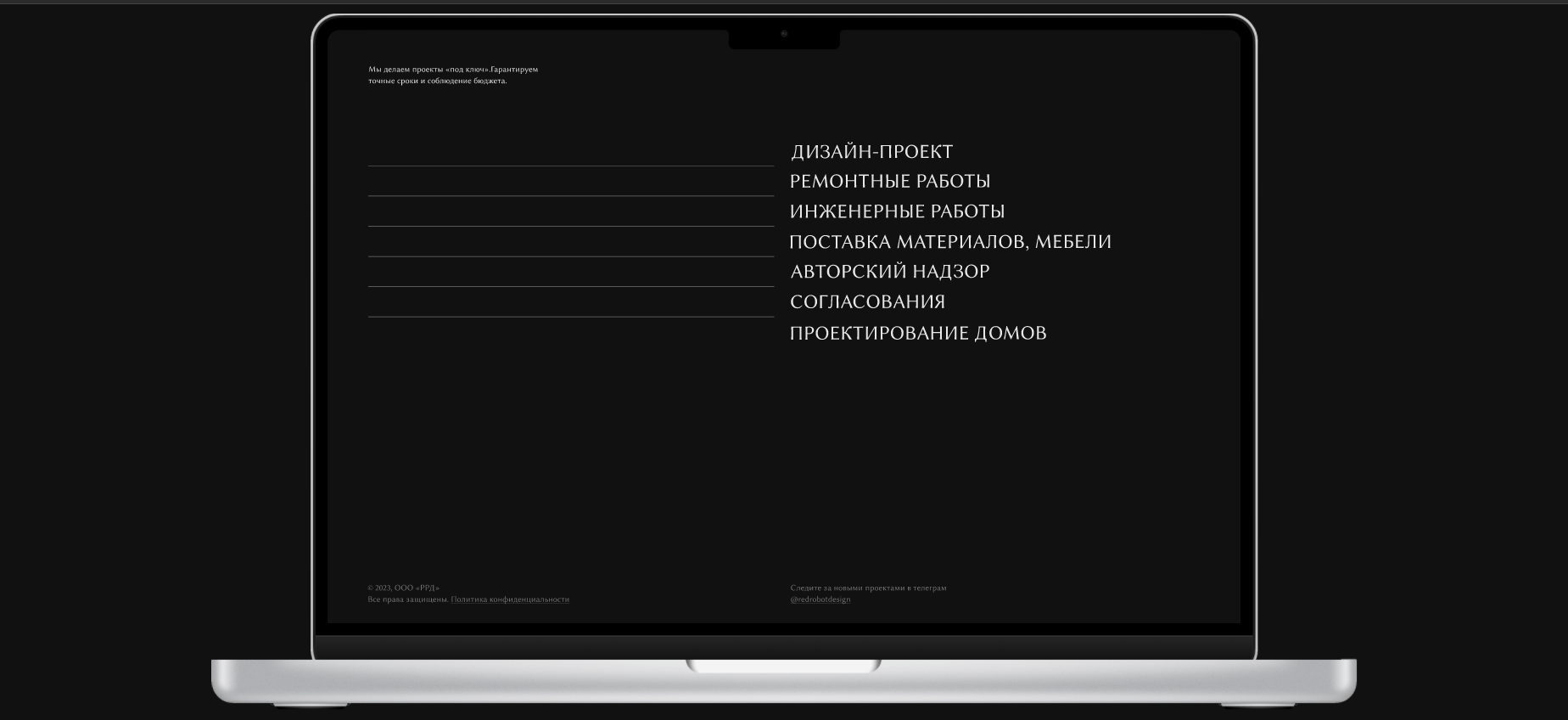Image resolution: width=1568 pixels, height=720 pixels.
Task: Click 'Следите за новыми проектами в телеграм' text
Action: click(868, 588)
